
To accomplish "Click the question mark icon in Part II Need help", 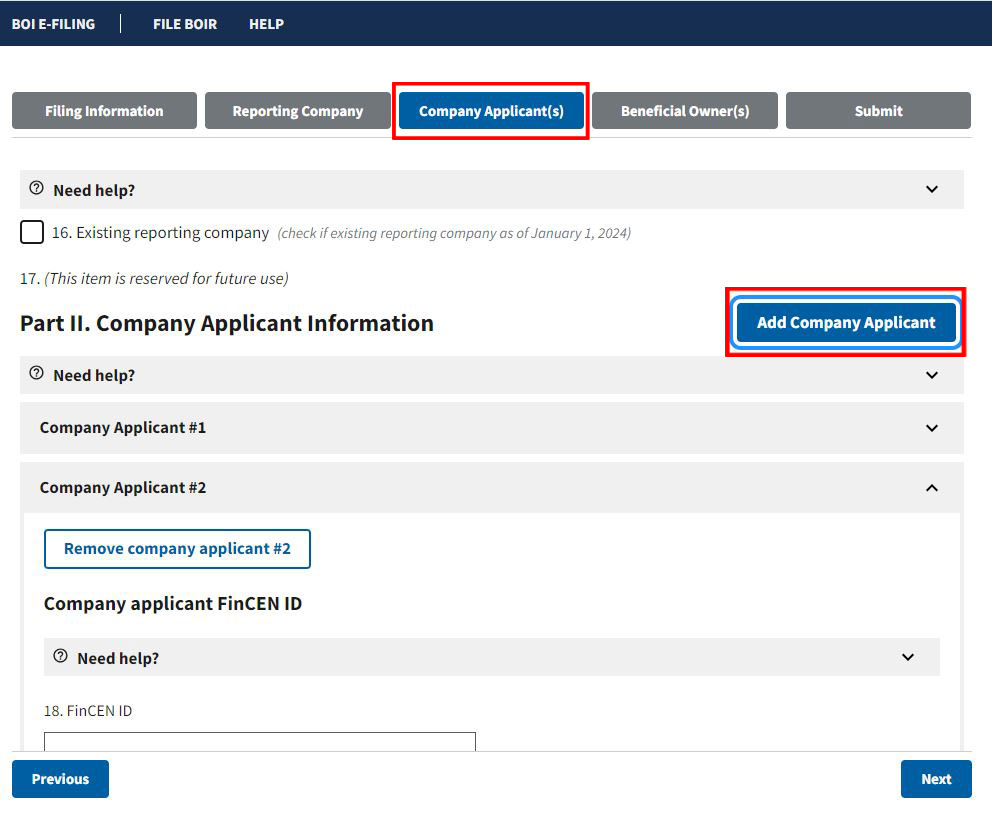I will [37, 371].
